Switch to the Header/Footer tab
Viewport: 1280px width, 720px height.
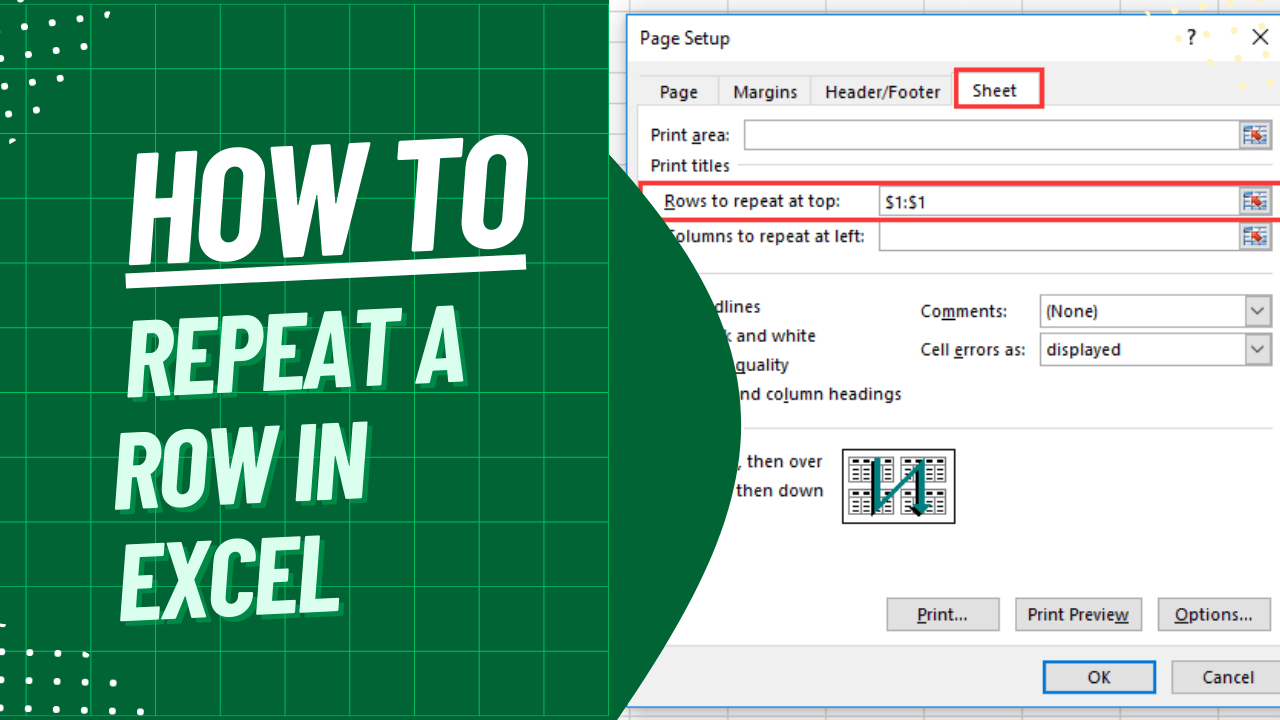[882, 92]
